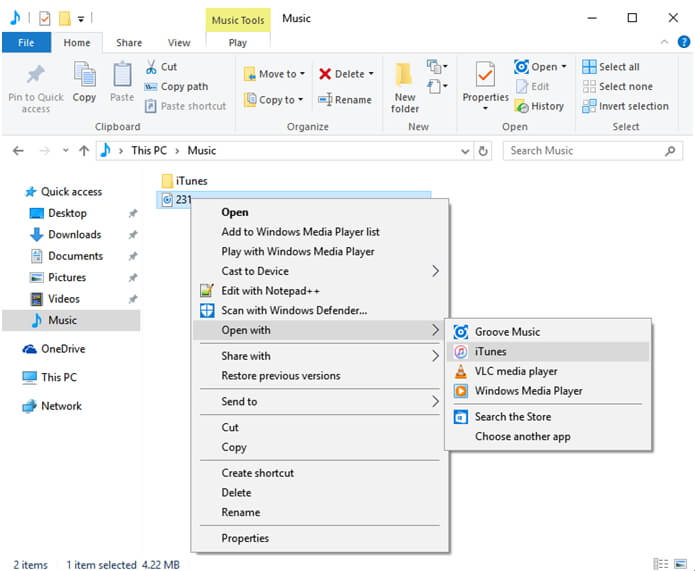Click This PC in the address path
The height and width of the screenshot is (571, 695).
(x=149, y=151)
